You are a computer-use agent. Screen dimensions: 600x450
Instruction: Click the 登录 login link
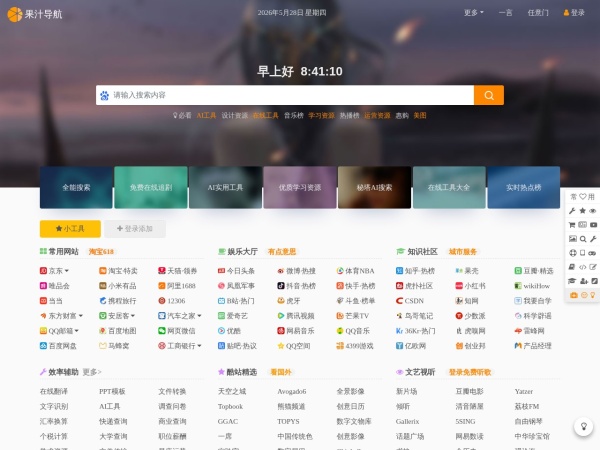point(574,13)
